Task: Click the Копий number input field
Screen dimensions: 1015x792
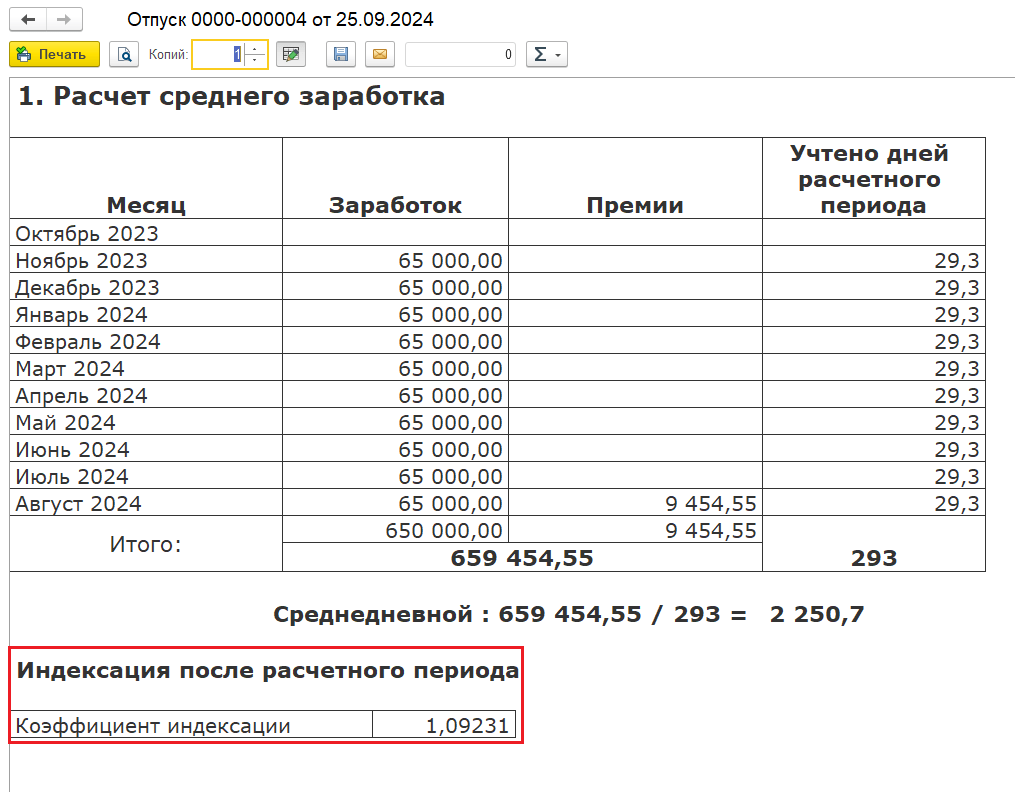Action: [218, 54]
